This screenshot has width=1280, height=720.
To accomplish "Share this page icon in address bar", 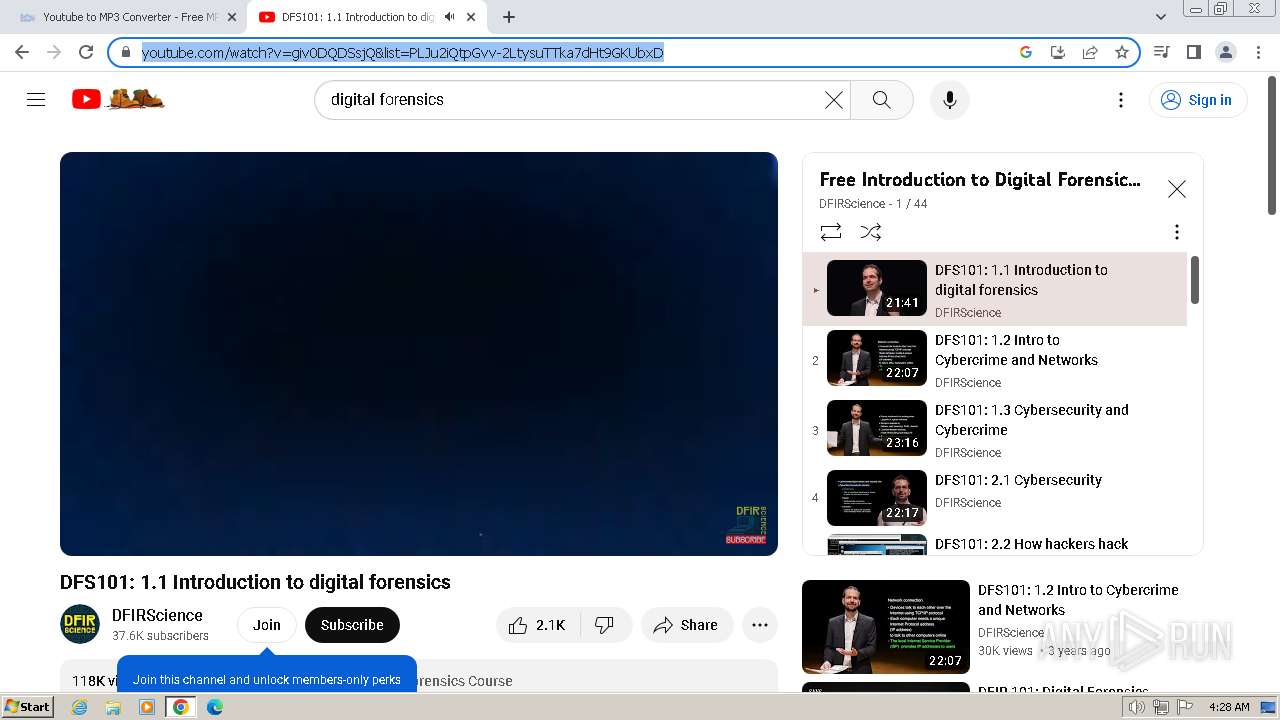I will coord(1090,52).
